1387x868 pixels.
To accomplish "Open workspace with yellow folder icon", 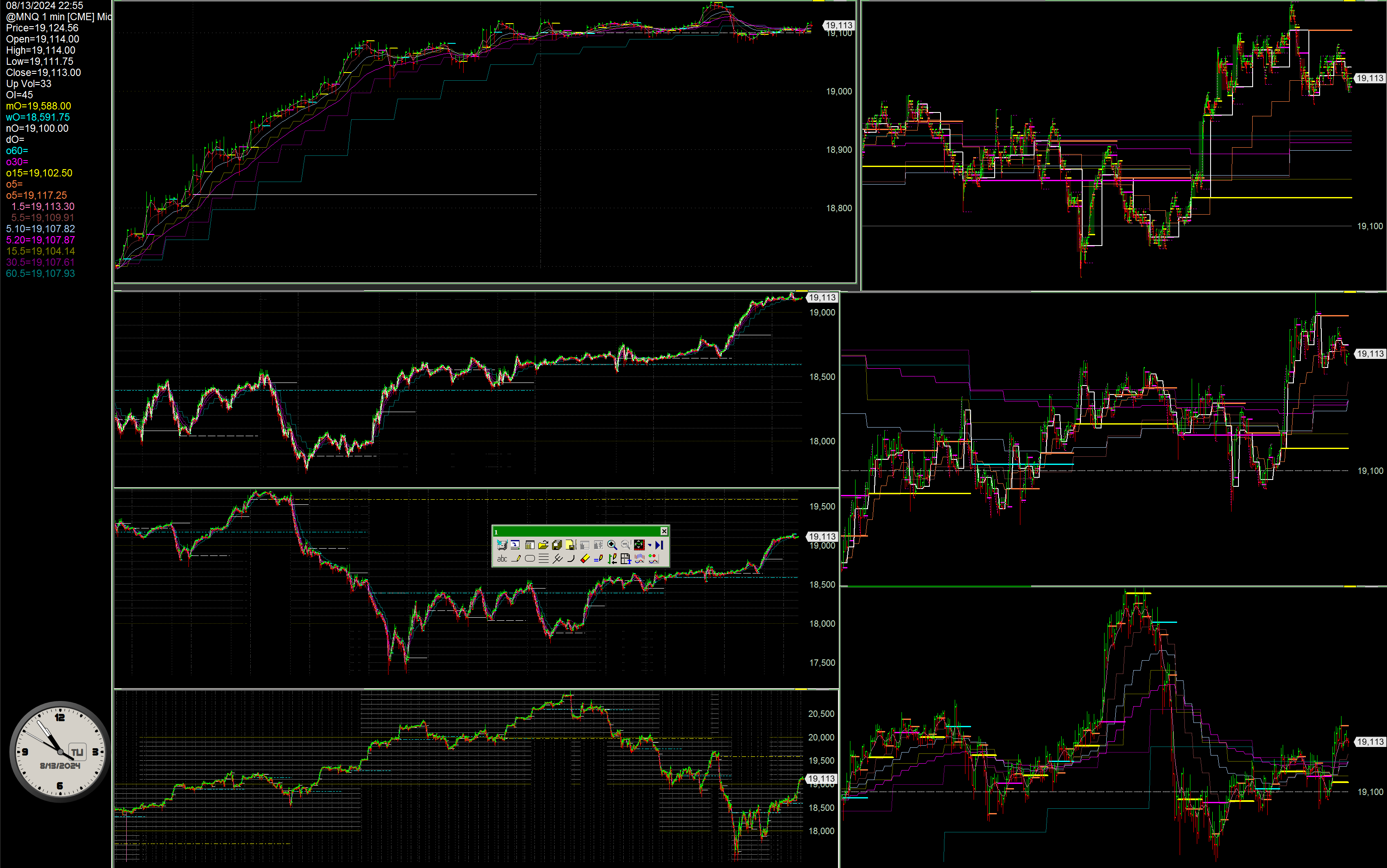I will pyautogui.click(x=543, y=545).
